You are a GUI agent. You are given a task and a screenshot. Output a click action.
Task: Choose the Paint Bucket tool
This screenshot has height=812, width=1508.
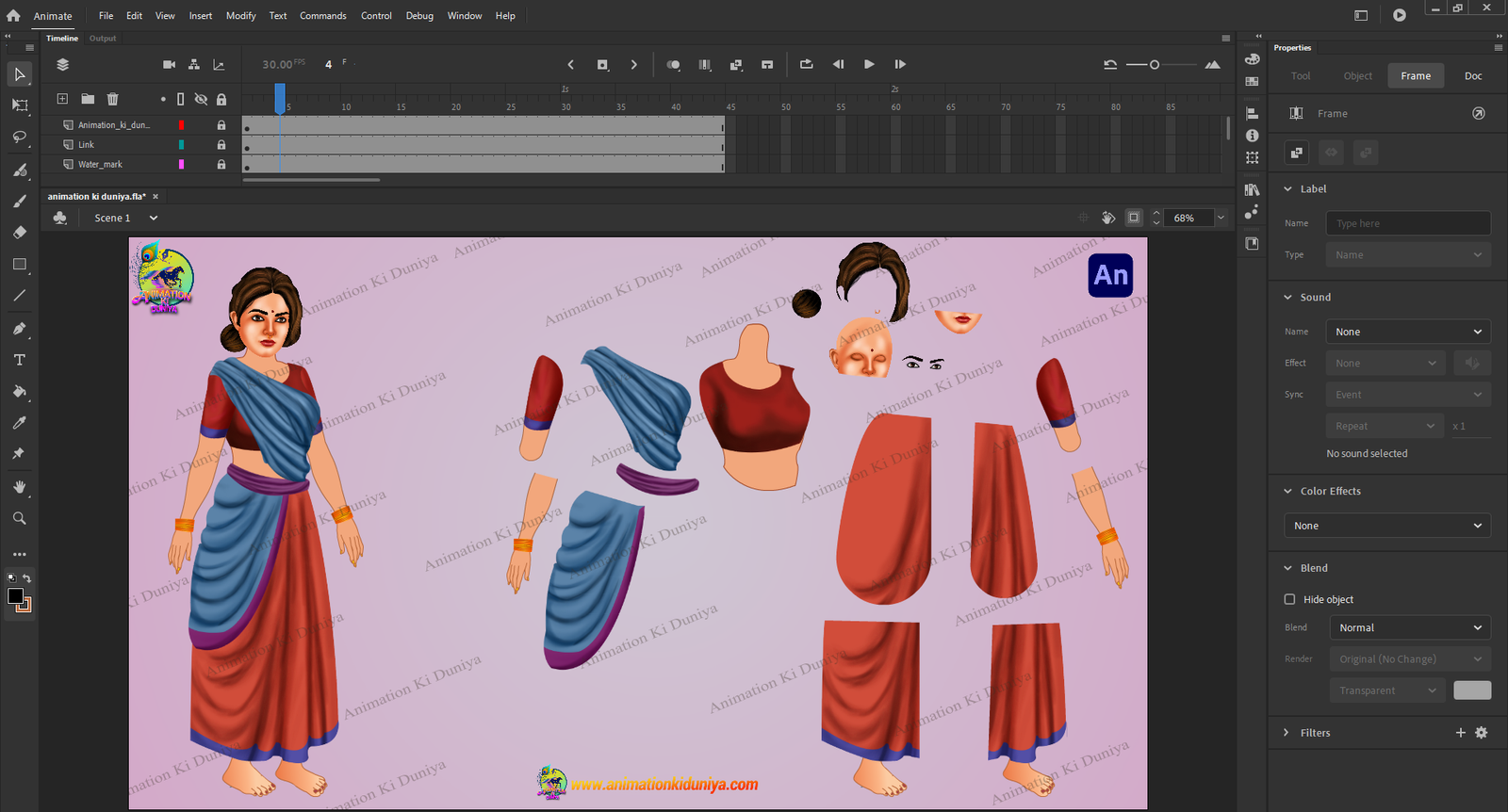pyautogui.click(x=20, y=391)
